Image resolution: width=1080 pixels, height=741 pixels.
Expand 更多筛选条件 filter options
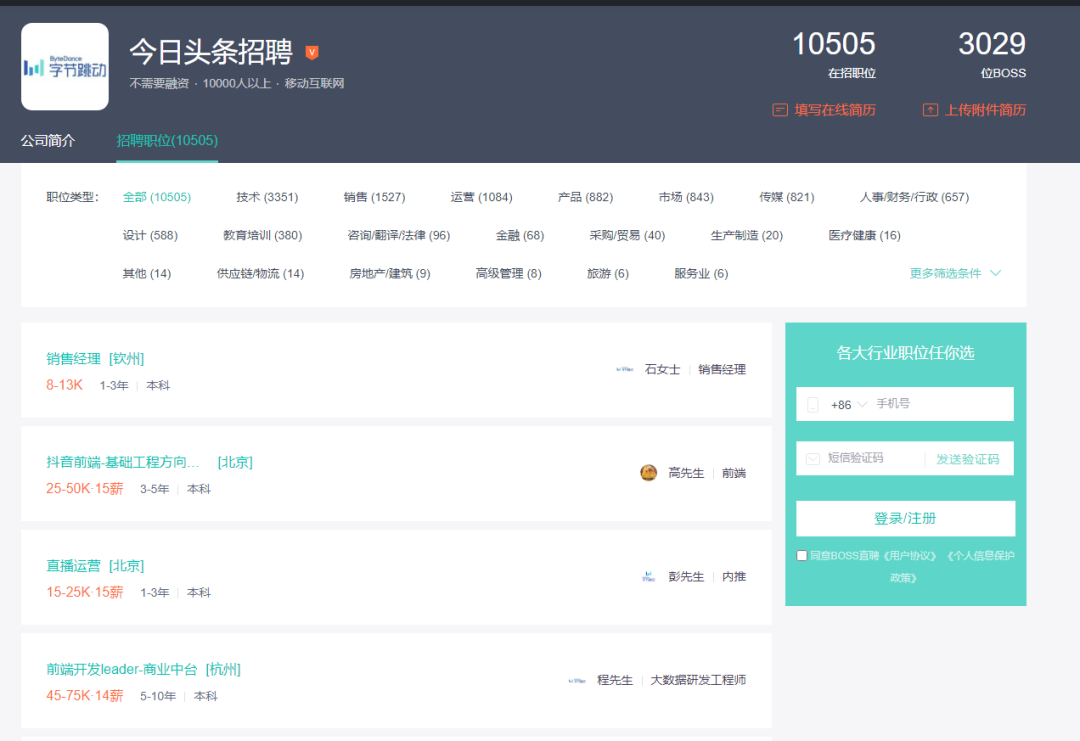click(955, 273)
